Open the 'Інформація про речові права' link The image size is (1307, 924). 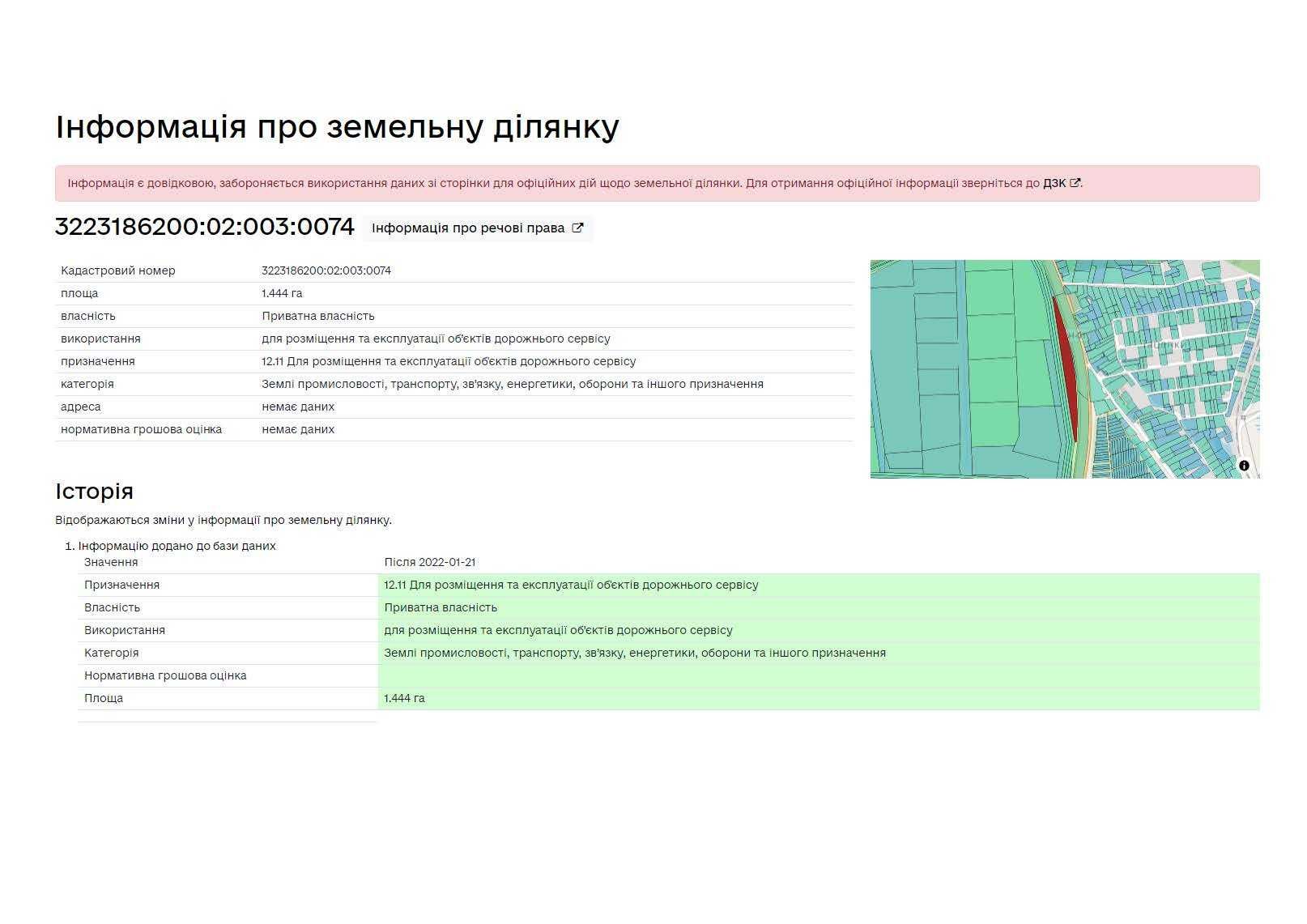[477, 228]
